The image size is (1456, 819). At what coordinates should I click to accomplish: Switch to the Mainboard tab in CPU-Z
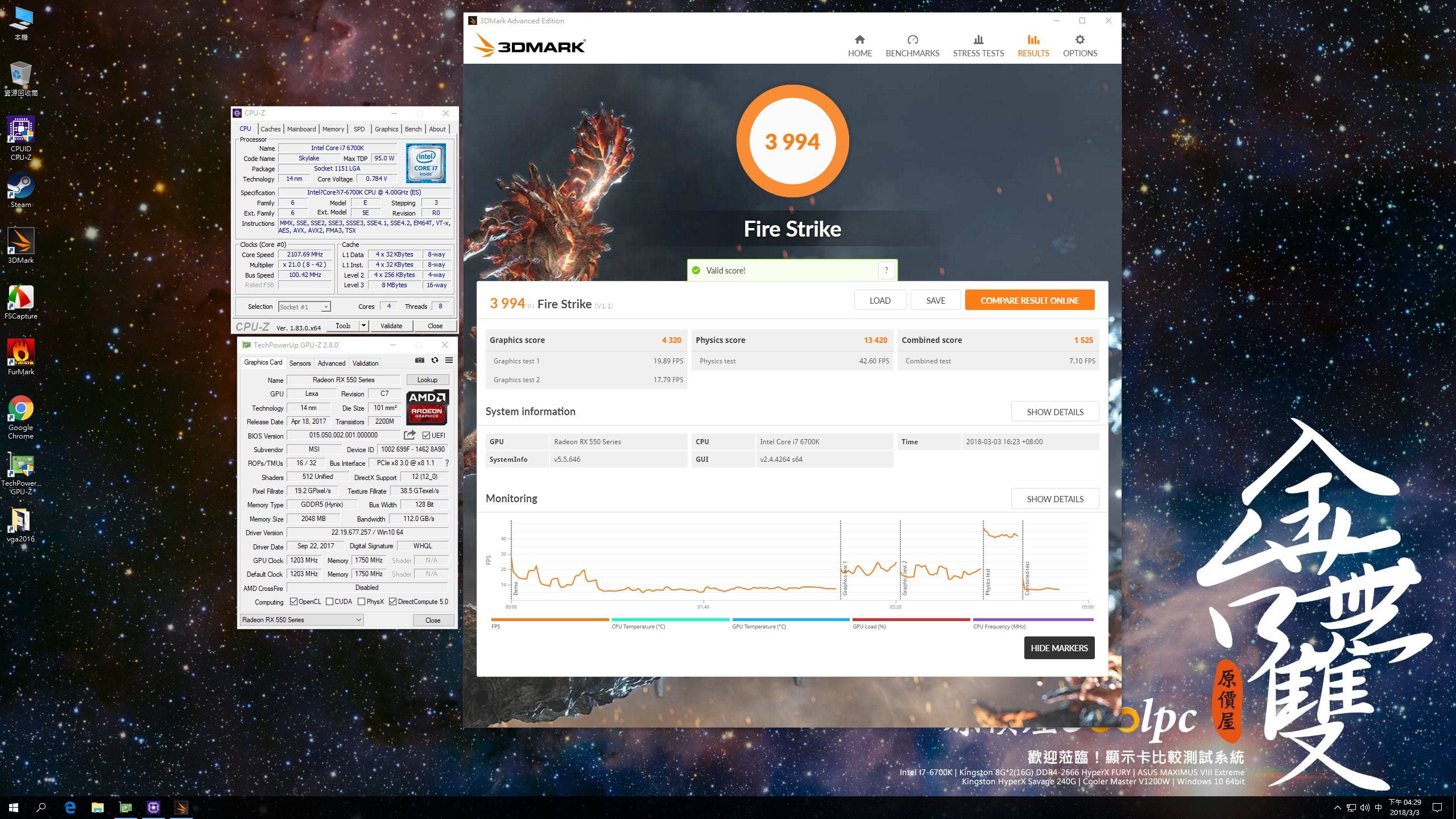click(301, 129)
